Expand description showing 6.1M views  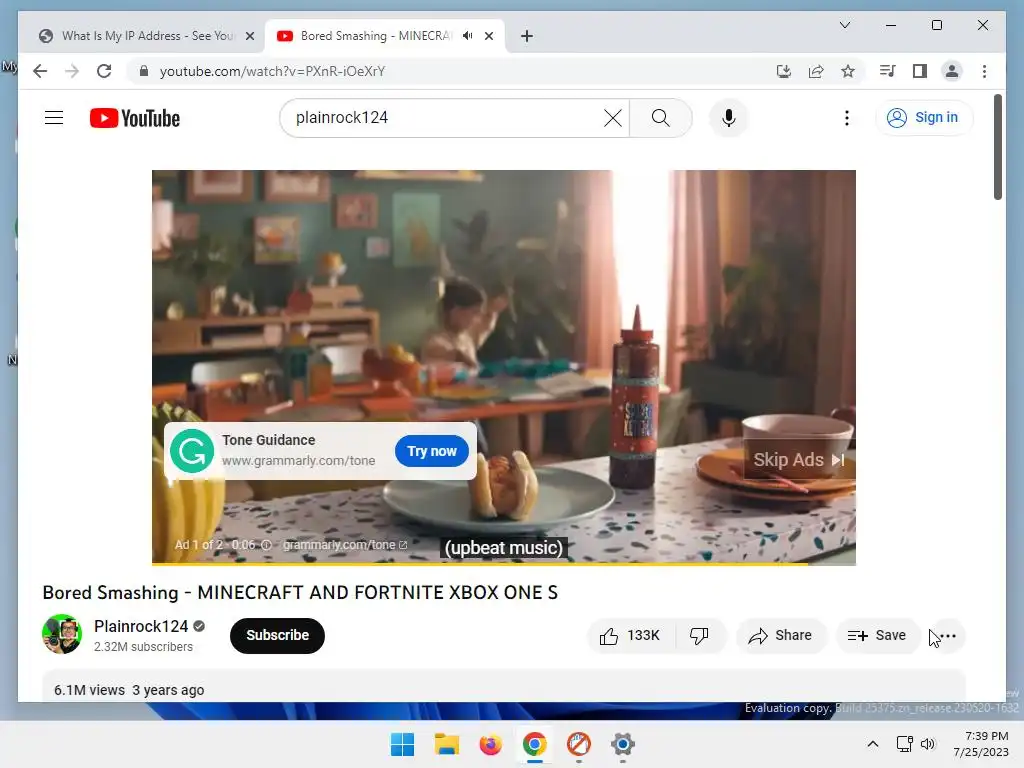(504, 686)
